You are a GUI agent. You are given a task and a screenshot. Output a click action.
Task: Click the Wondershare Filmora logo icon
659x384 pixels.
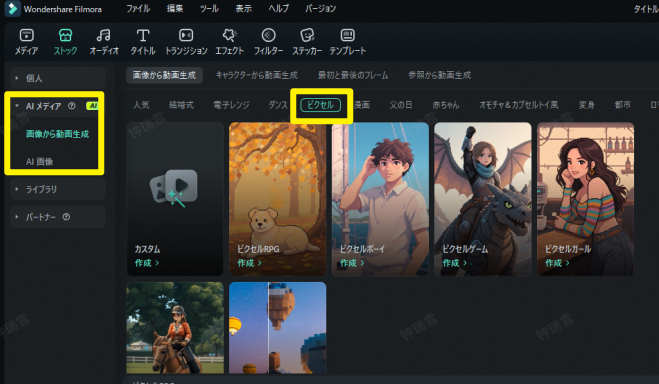12,8
